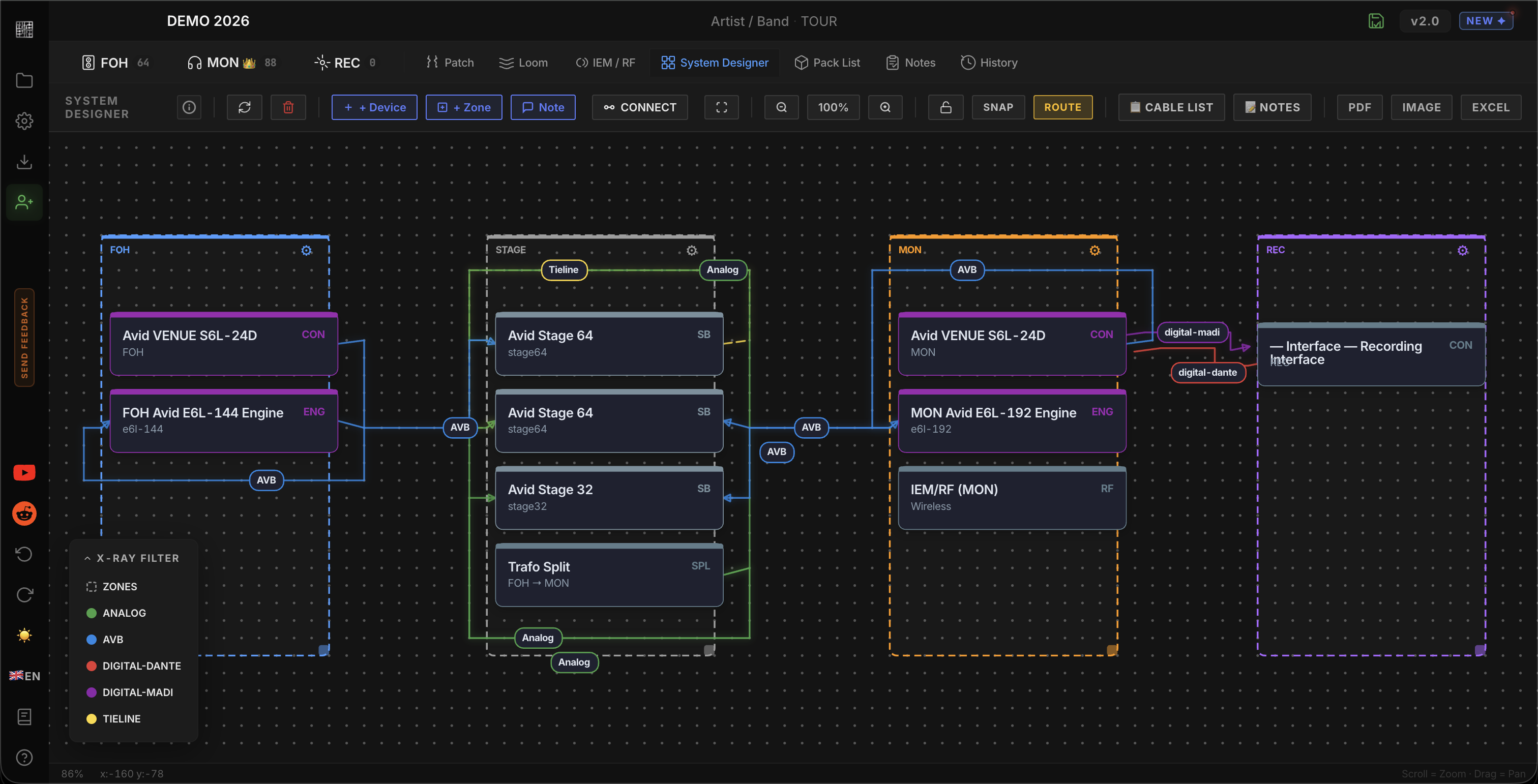Open the Pack List tab

point(827,63)
